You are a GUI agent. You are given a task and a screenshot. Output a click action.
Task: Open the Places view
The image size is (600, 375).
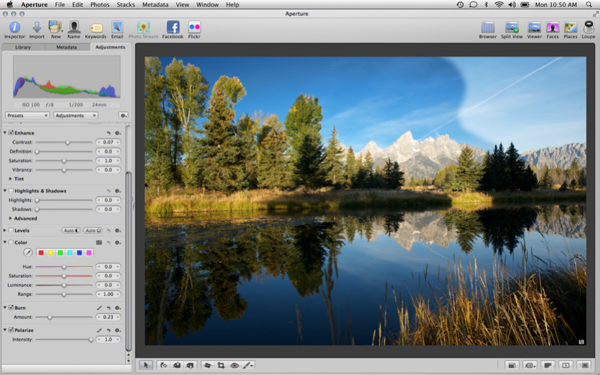tap(570, 30)
